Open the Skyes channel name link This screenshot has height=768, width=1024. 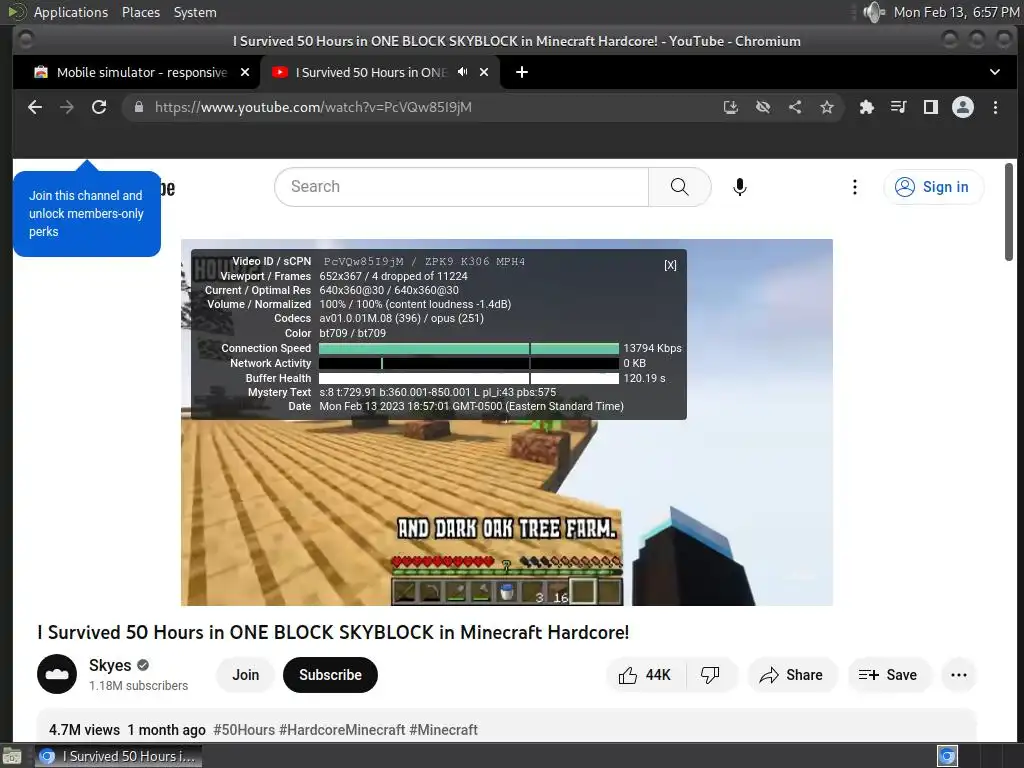pos(110,665)
